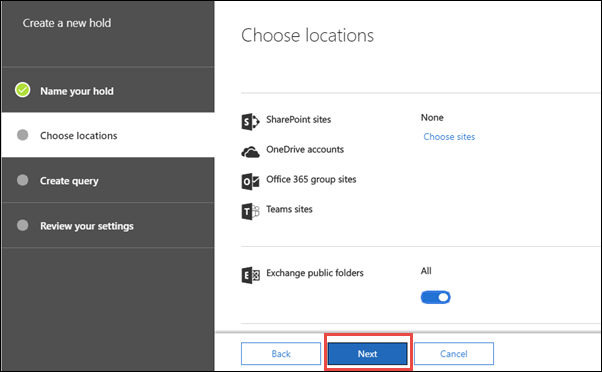Click the Office 365 group sites icon
The image size is (602, 372).
(250, 182)
